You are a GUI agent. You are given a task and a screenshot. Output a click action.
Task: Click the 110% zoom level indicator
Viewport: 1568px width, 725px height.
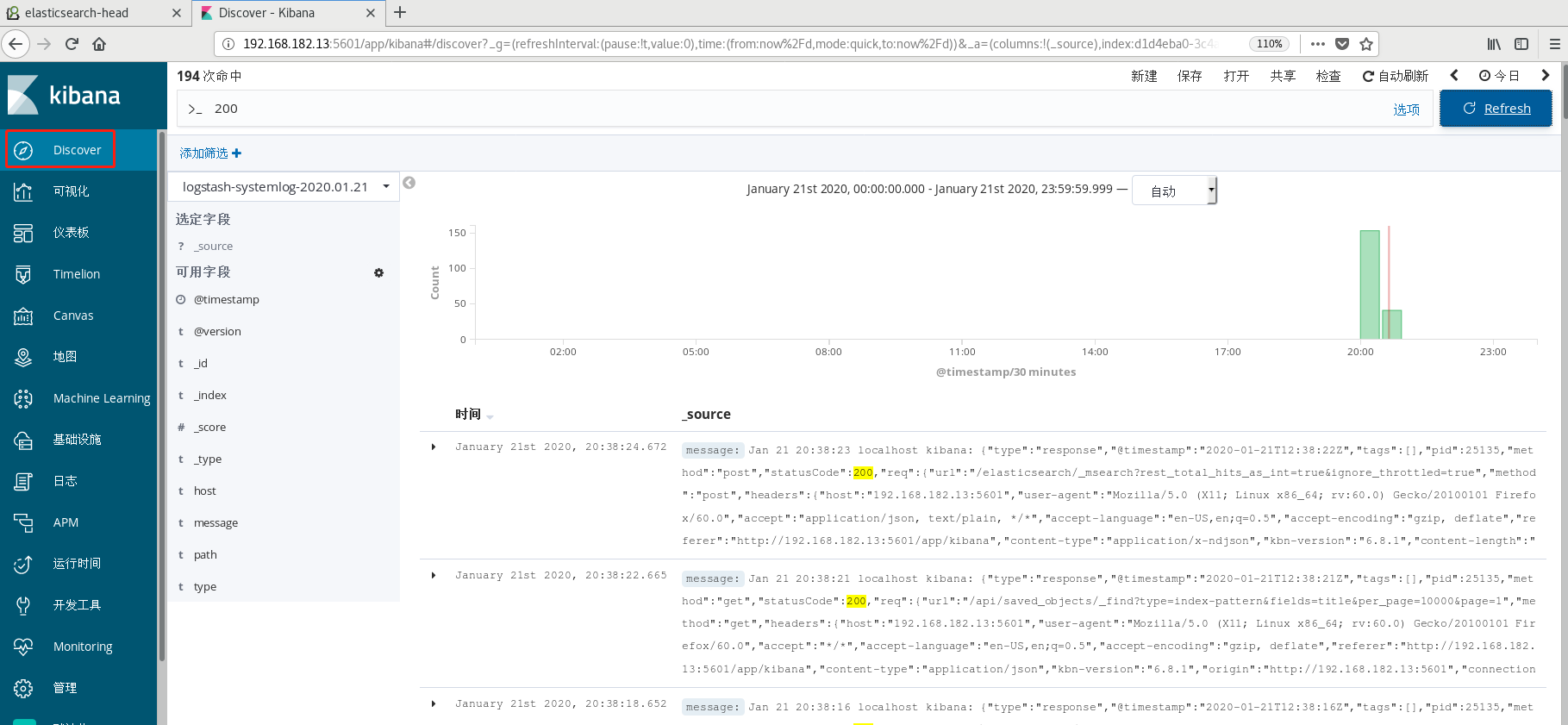point(1269,44)
